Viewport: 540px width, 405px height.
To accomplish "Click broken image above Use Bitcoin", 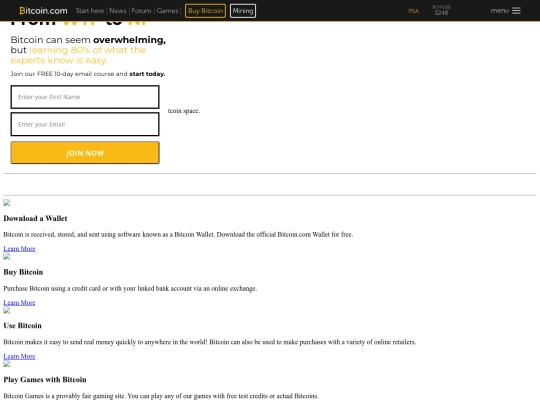I will click(x=7, y=311).
